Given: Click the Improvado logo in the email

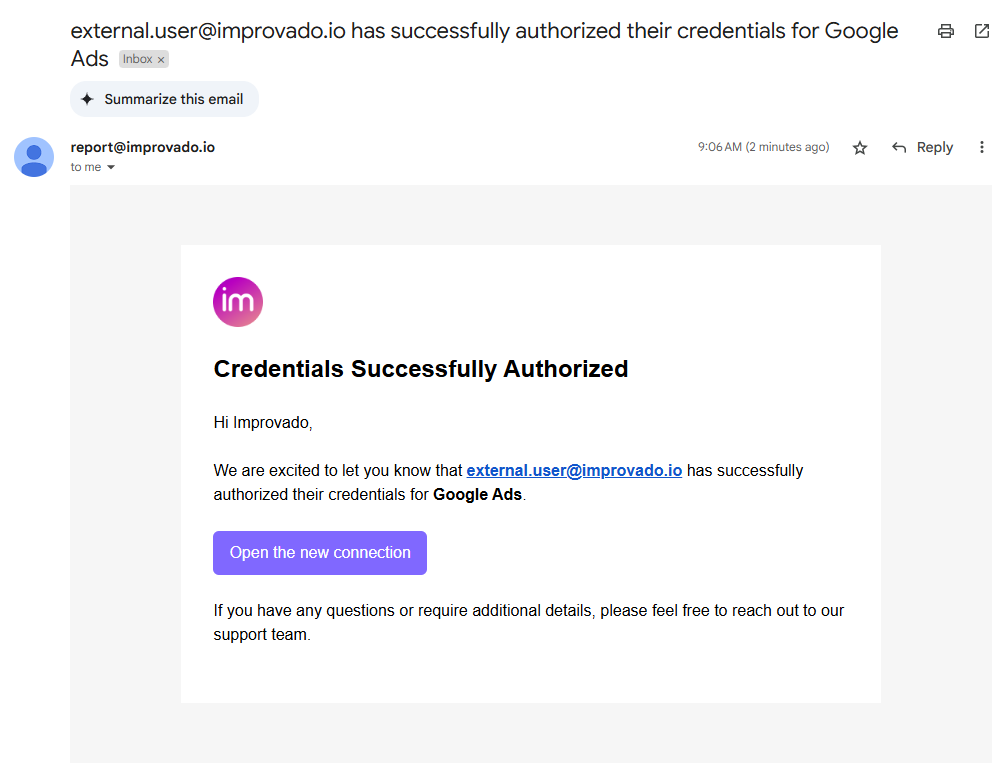Looking at the screenshot, I should tap(238, 302).
